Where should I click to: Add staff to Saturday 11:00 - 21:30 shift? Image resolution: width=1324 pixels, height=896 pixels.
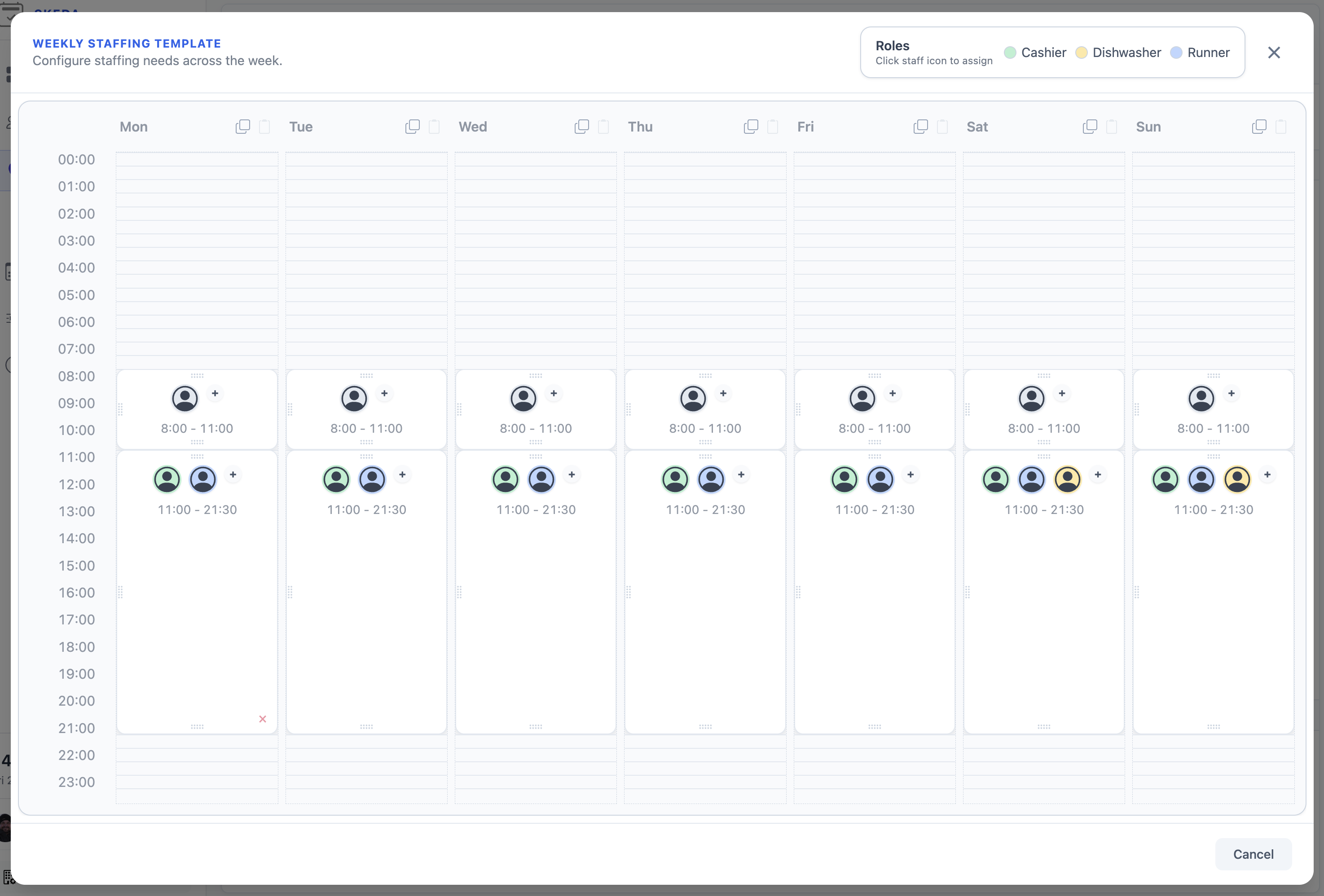pyautogui.click(x=1097, y=474)
